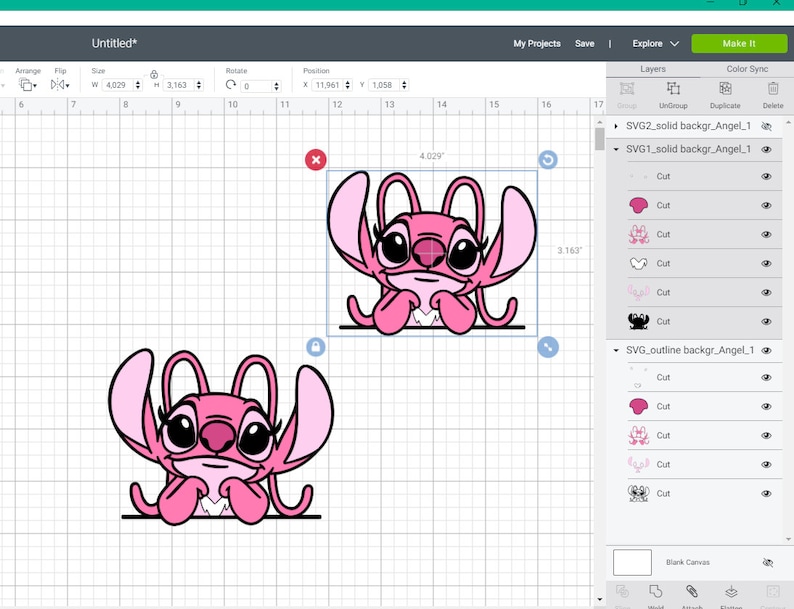
Task: Click the blue lock handle on the selection
Action: 315,347
